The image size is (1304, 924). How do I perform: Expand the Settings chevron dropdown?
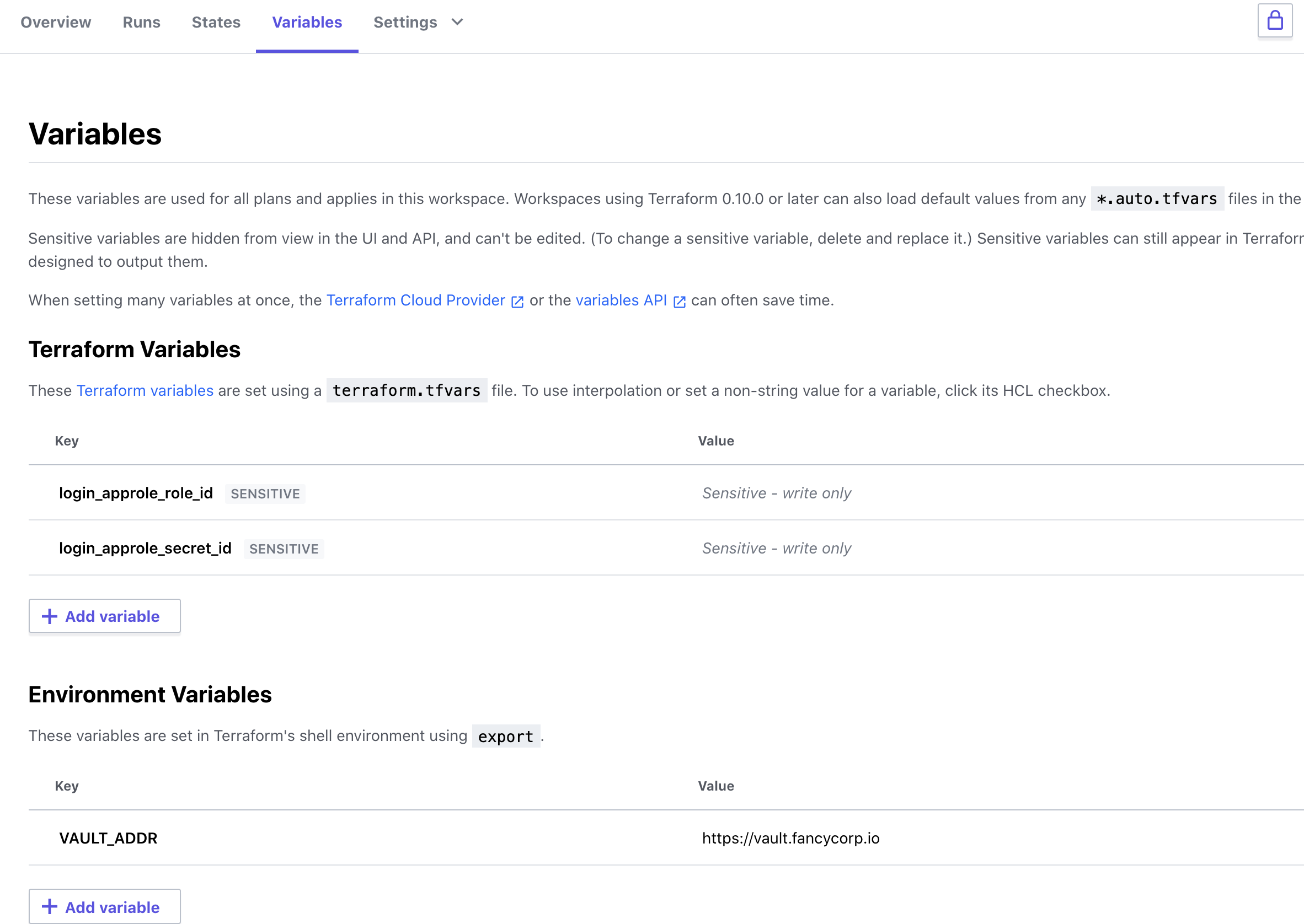[x=457, y=23]
